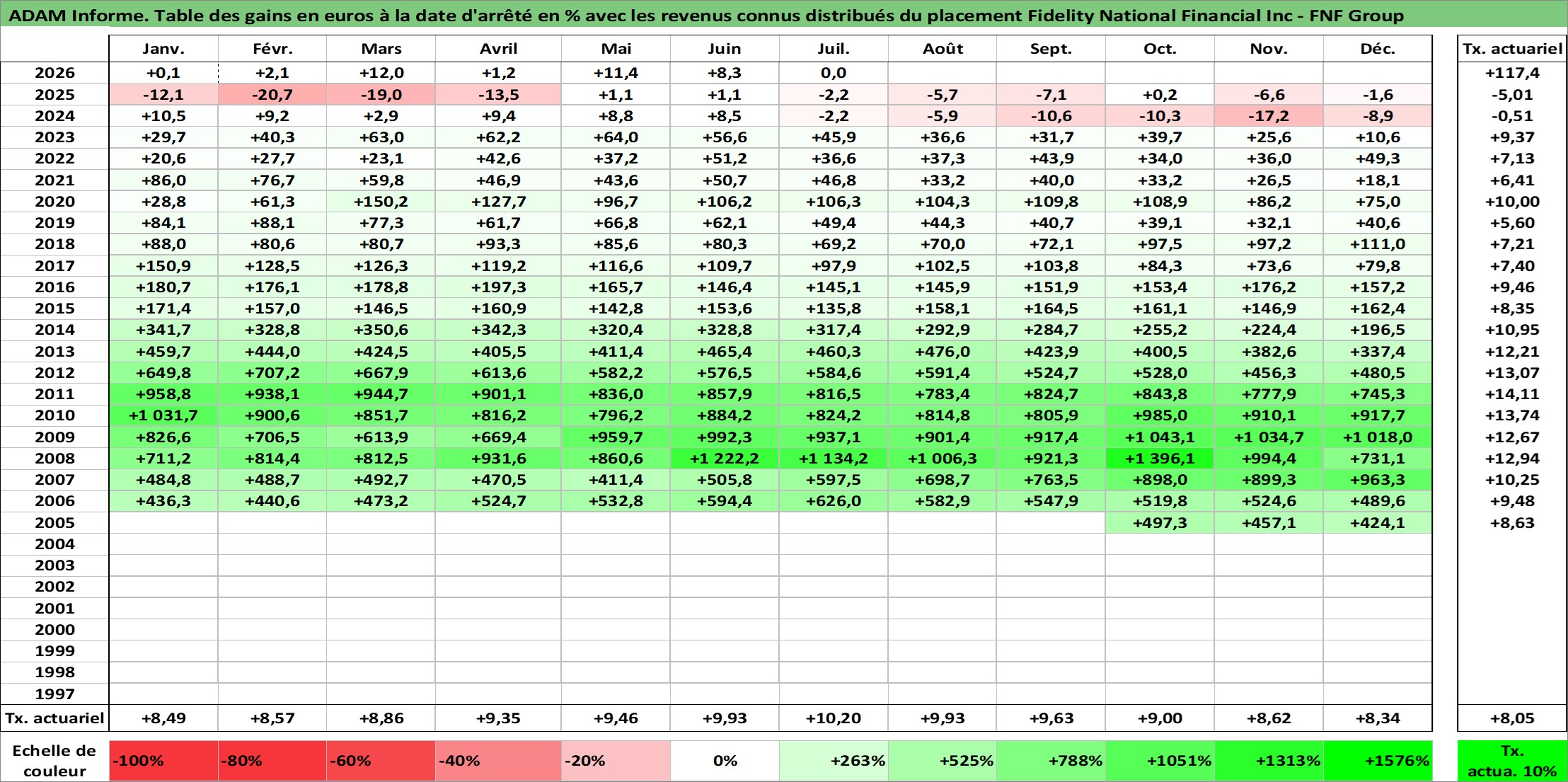Select the -20% light pink swatch

(x=616, y=761)
